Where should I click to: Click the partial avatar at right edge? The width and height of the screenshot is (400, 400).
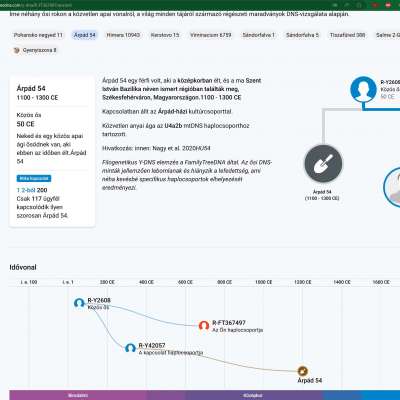tap(392, 187)
